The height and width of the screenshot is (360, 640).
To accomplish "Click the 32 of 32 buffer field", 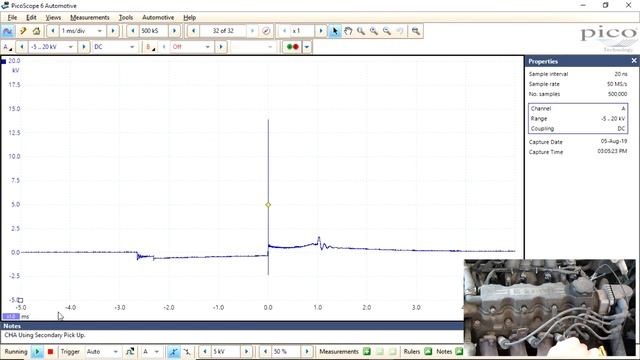I will pos(223,31).
